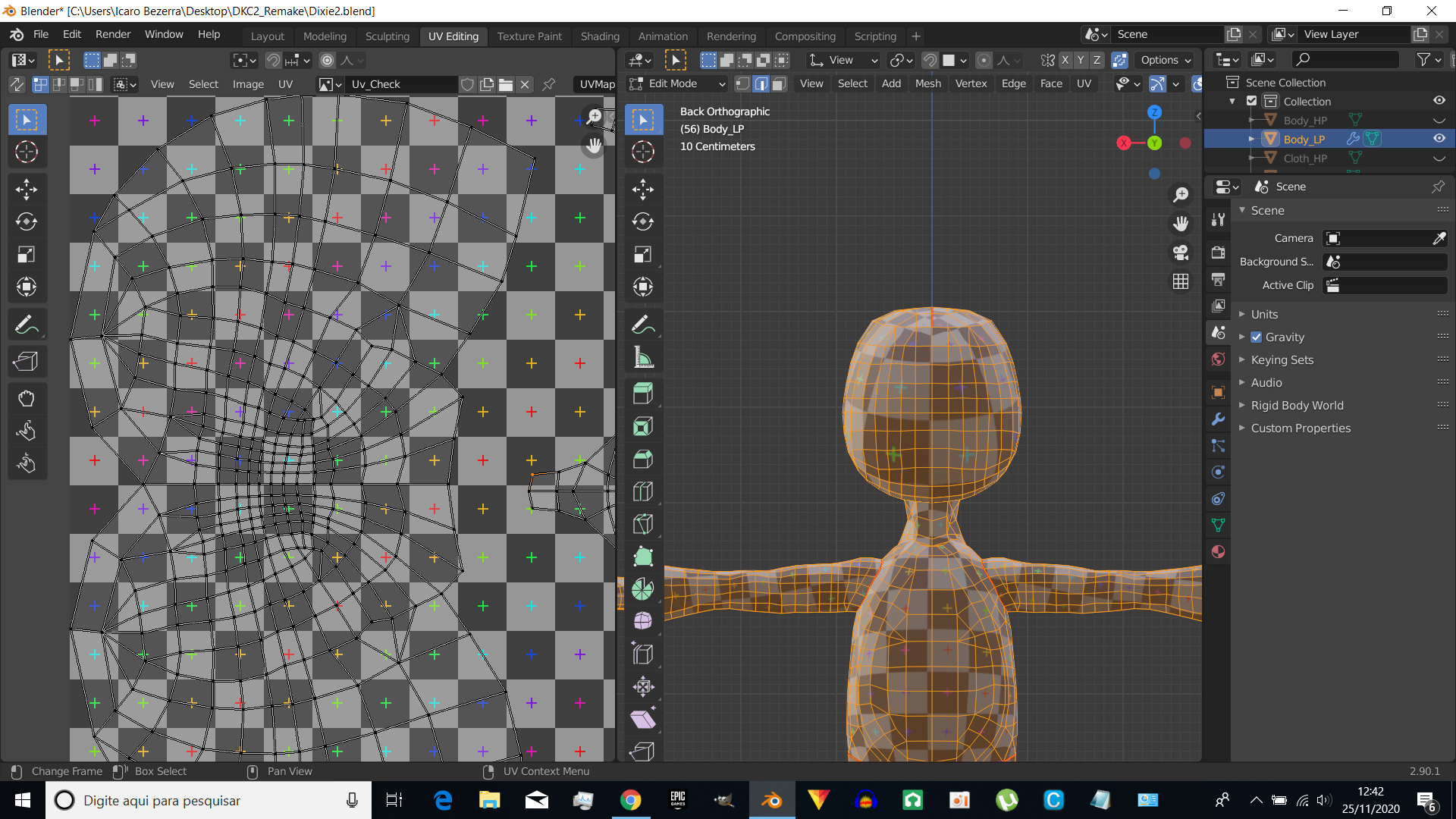Image resolution: width=1456 pixels, height=819 pixels.
Task: Click the Rotate tool in UV editor
Action: 27,221
